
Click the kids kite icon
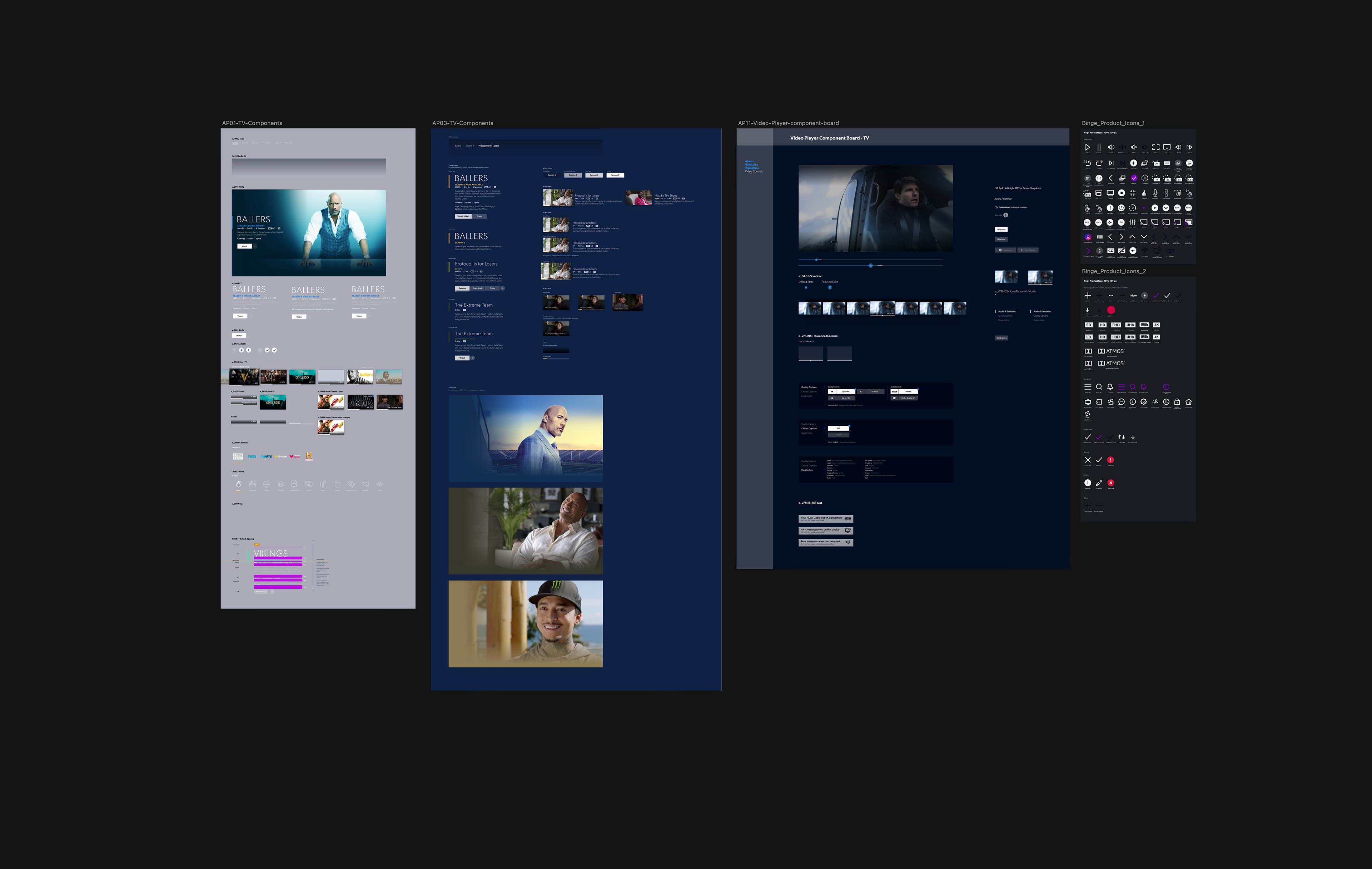click(x=1088, y=415)
